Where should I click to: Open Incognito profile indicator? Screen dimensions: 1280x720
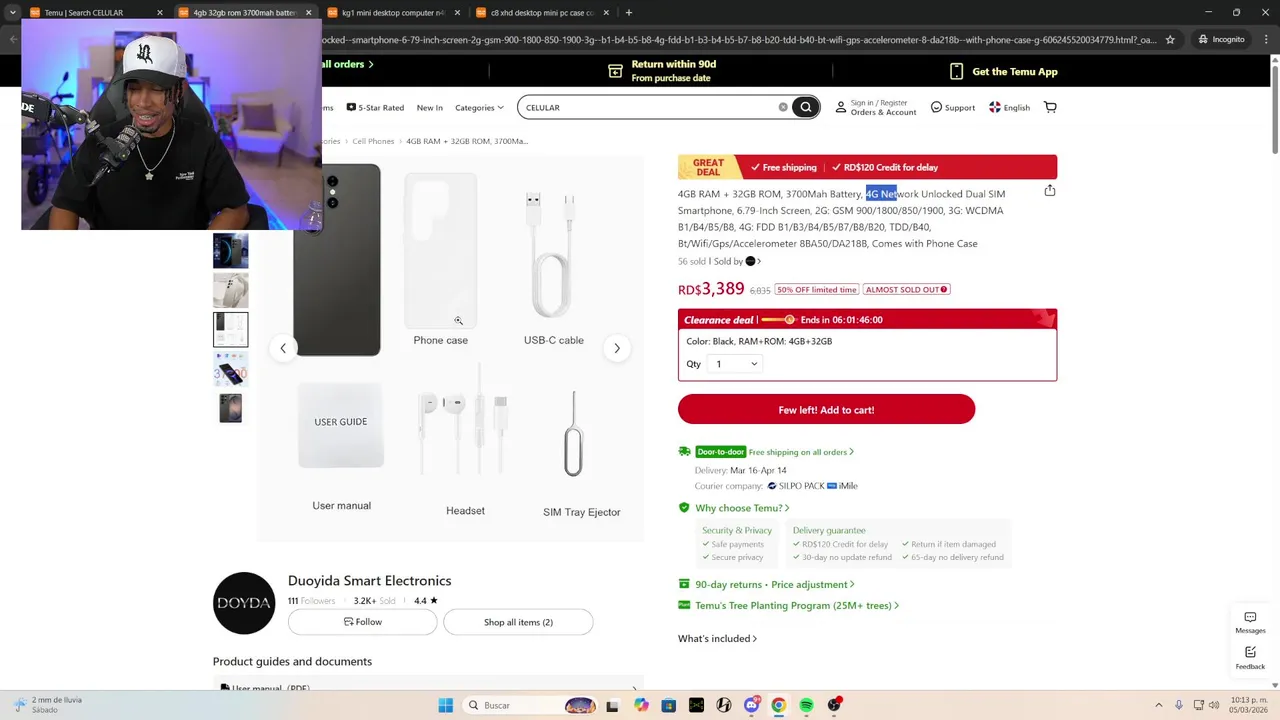tap(1221, 40)
